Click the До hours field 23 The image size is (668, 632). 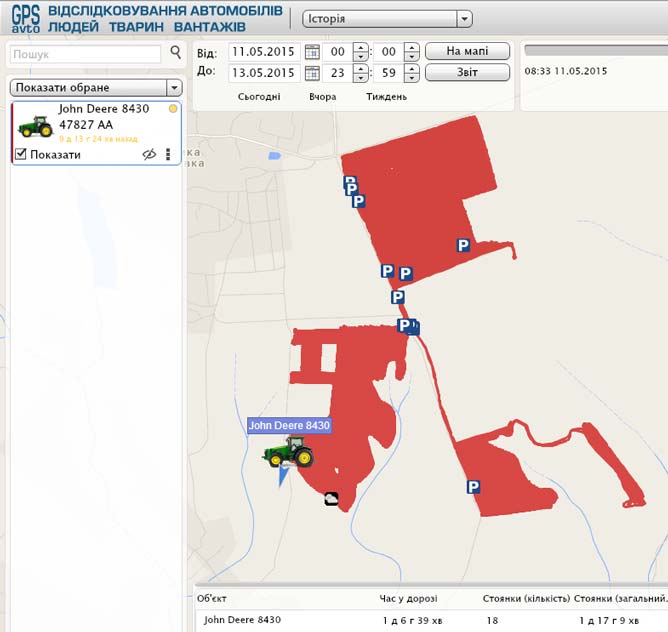coord(338,73)
